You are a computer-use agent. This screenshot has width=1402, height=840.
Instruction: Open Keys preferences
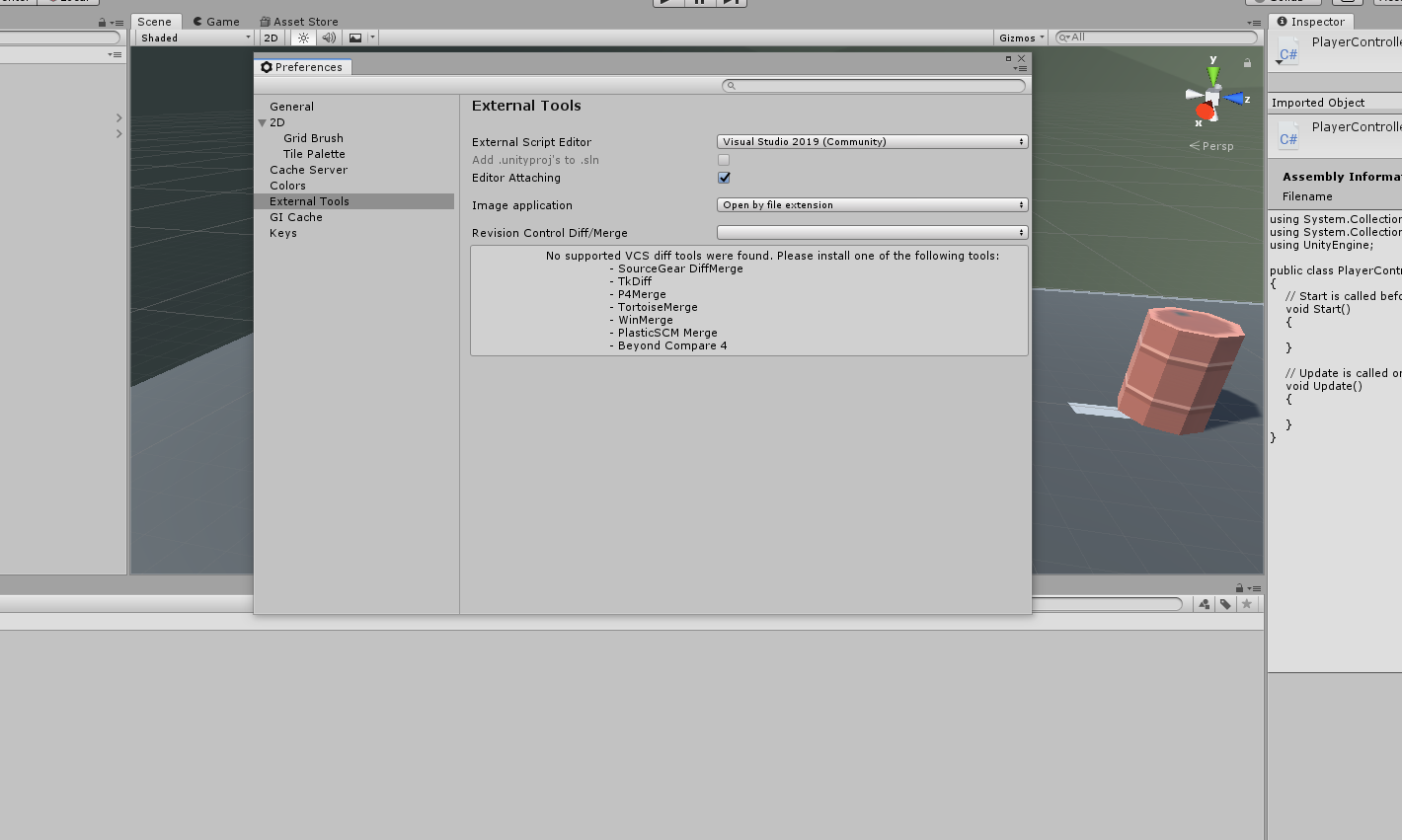pyautogui.click(x=283, y=233)
